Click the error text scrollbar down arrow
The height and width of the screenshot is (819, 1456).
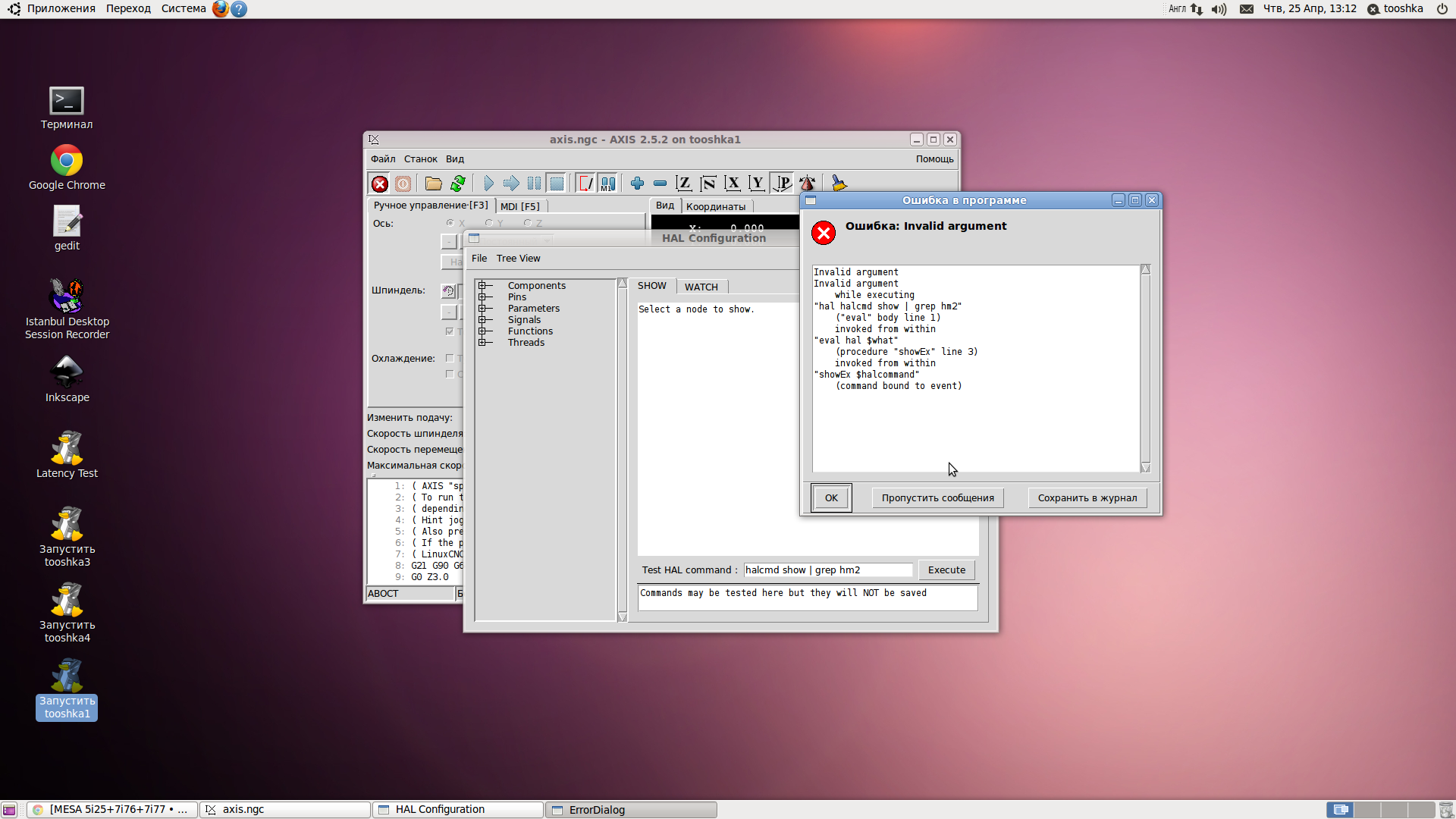coord(1146,468)
